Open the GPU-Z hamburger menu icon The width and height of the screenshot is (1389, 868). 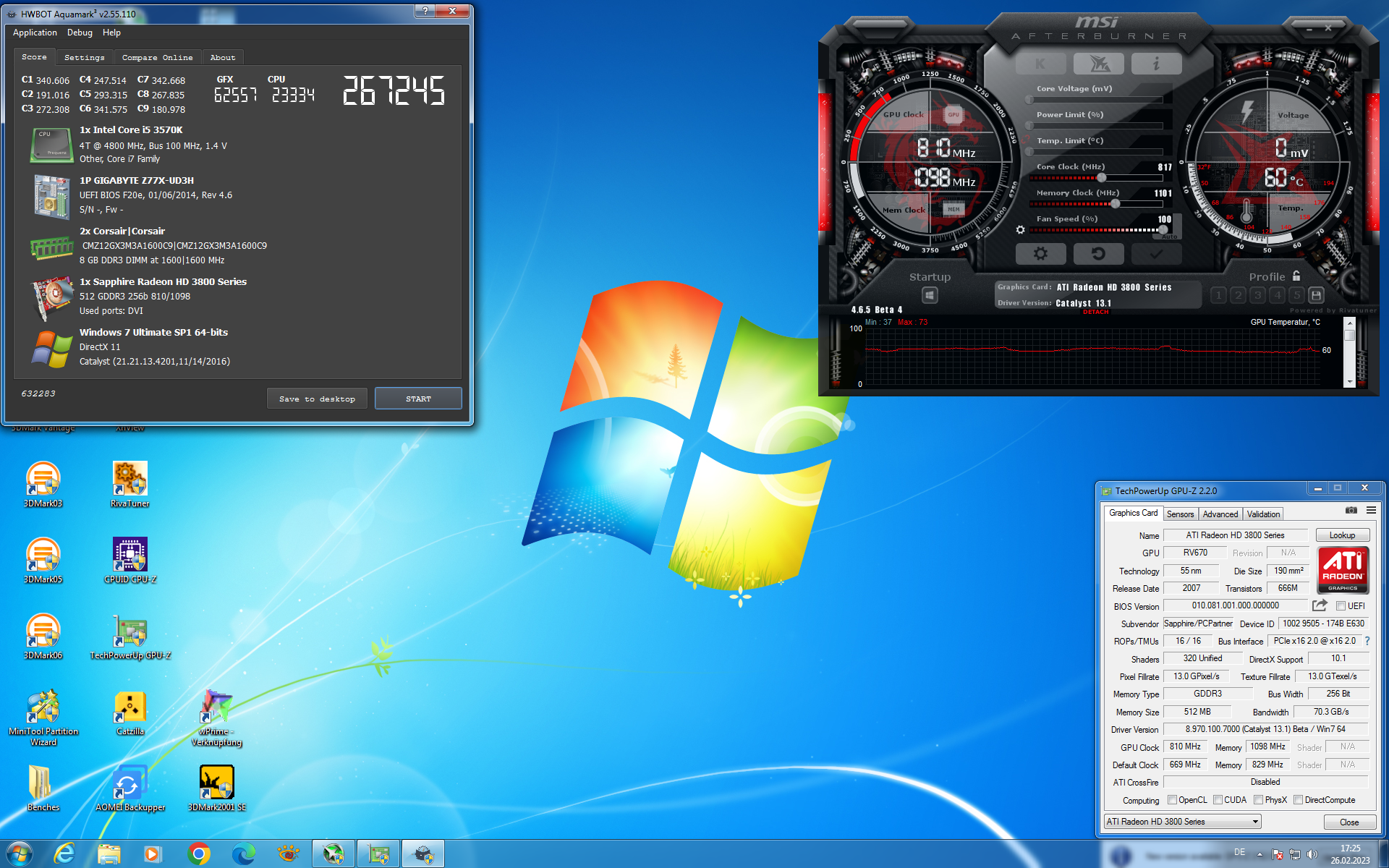(1371, 511)
